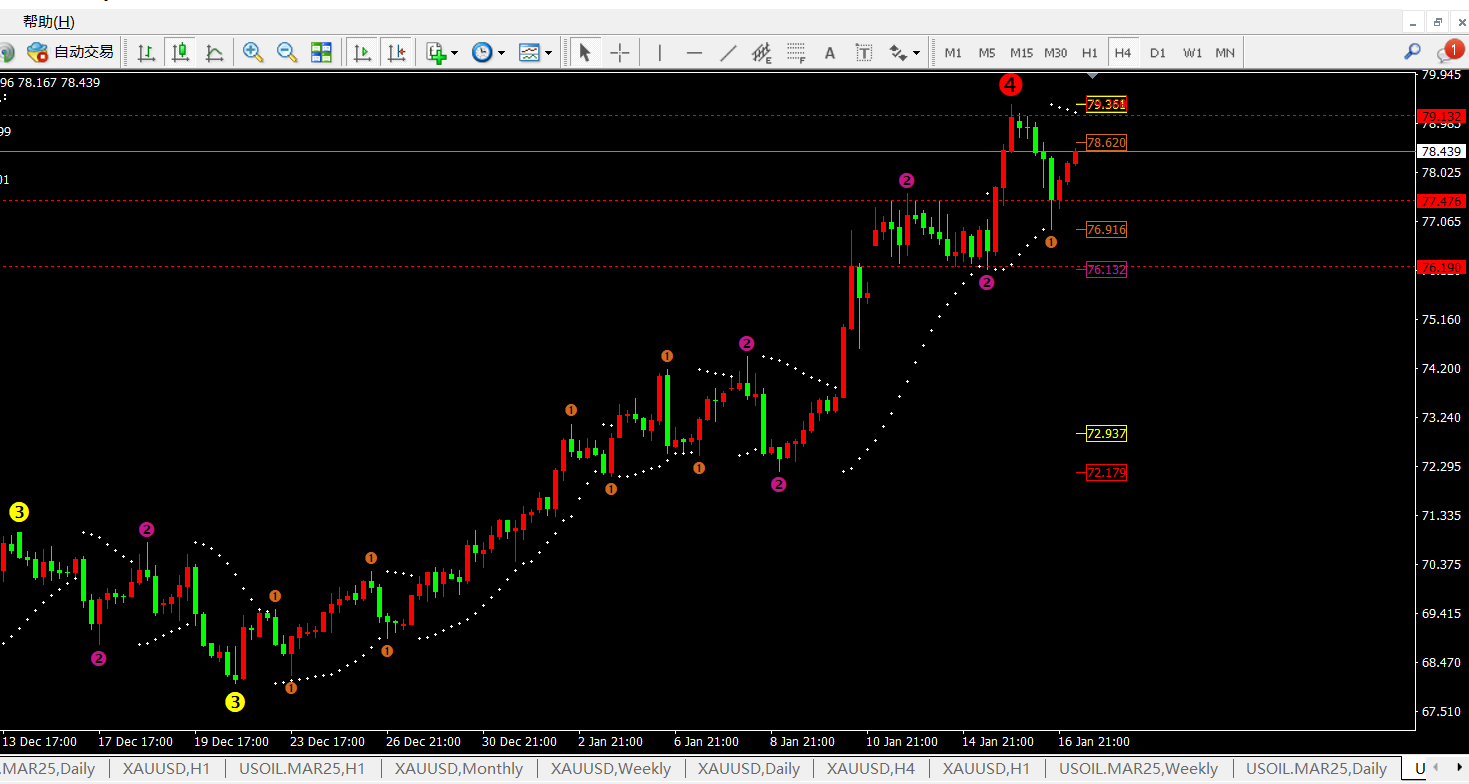Open the USOIL.MAR25,H1 chart tab
The image size is (1469, 784).
pos(302,769)
